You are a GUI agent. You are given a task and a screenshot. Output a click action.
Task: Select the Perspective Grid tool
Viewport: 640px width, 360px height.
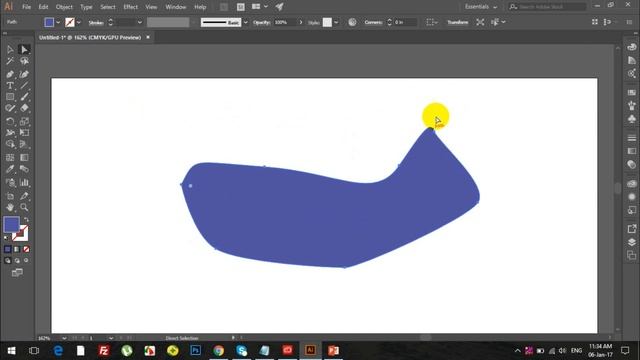(x=24, y=144)
